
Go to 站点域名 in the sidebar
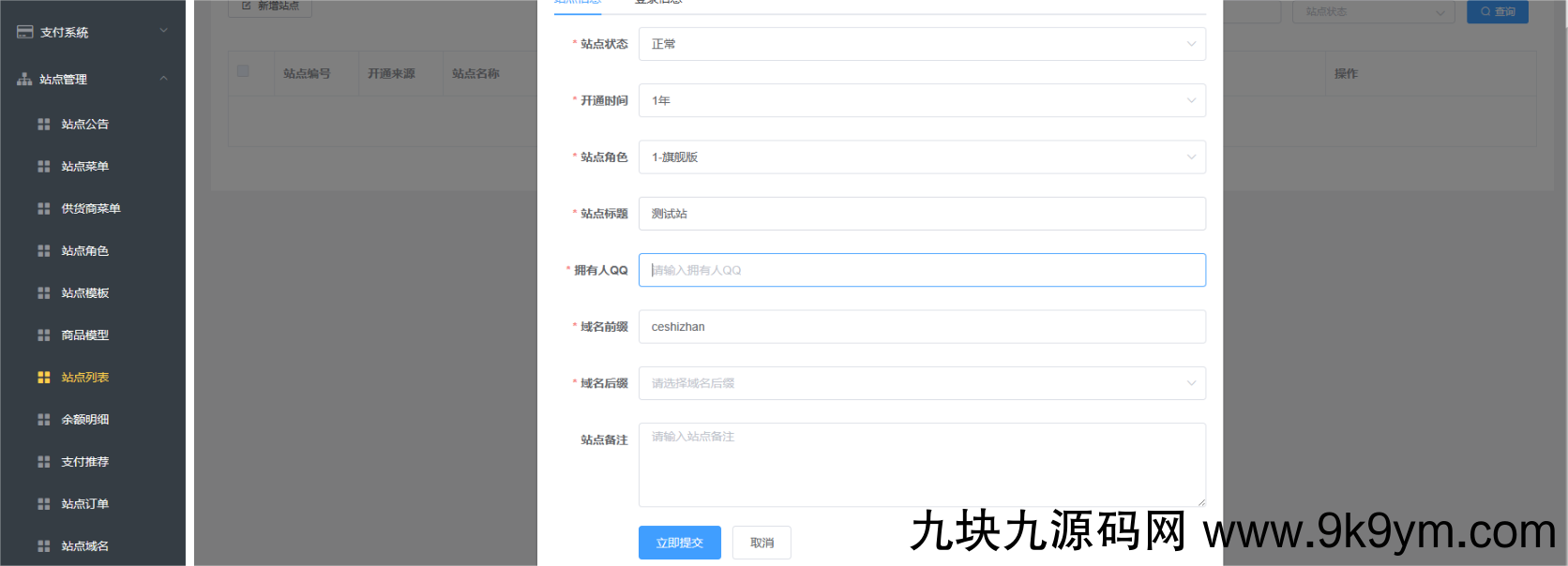tap(85, 545)
